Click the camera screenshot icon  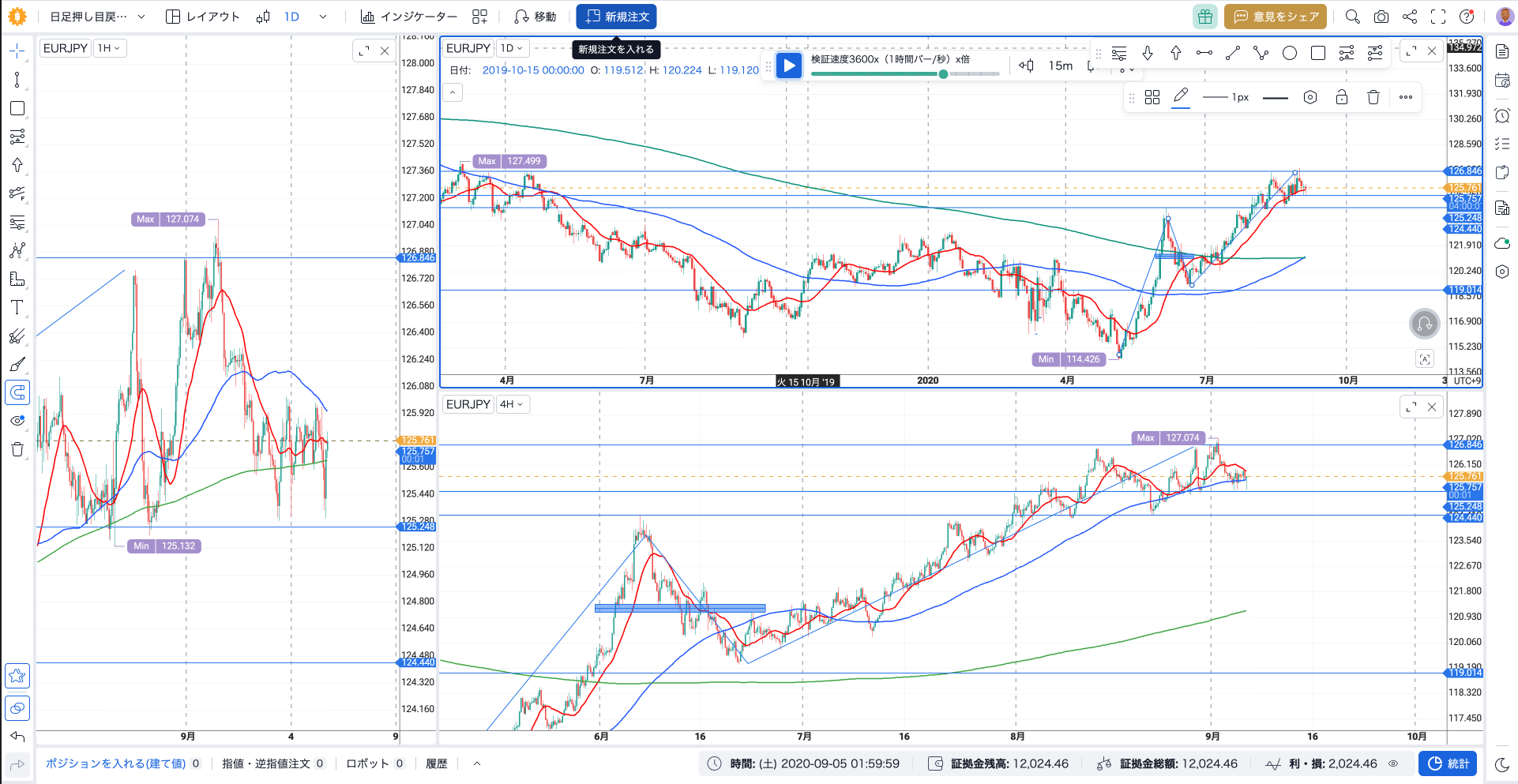[x=1381, y=17]
